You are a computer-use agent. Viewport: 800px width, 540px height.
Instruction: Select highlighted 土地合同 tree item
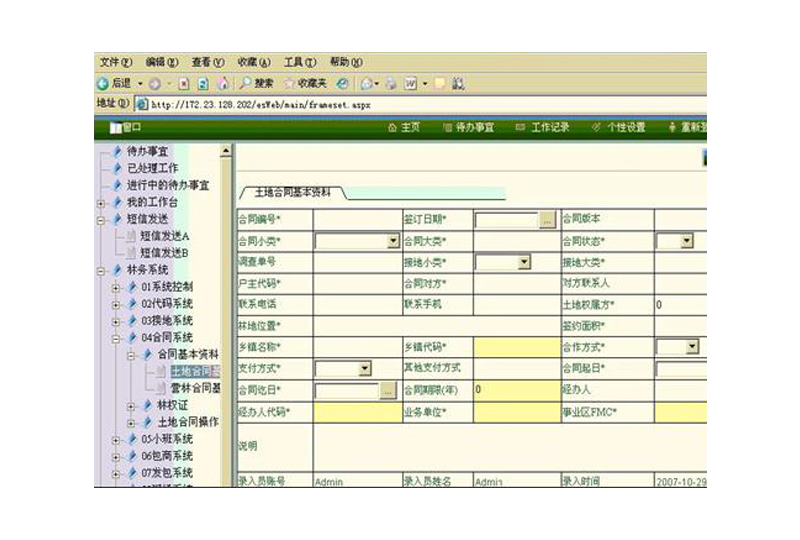[195, 371]
